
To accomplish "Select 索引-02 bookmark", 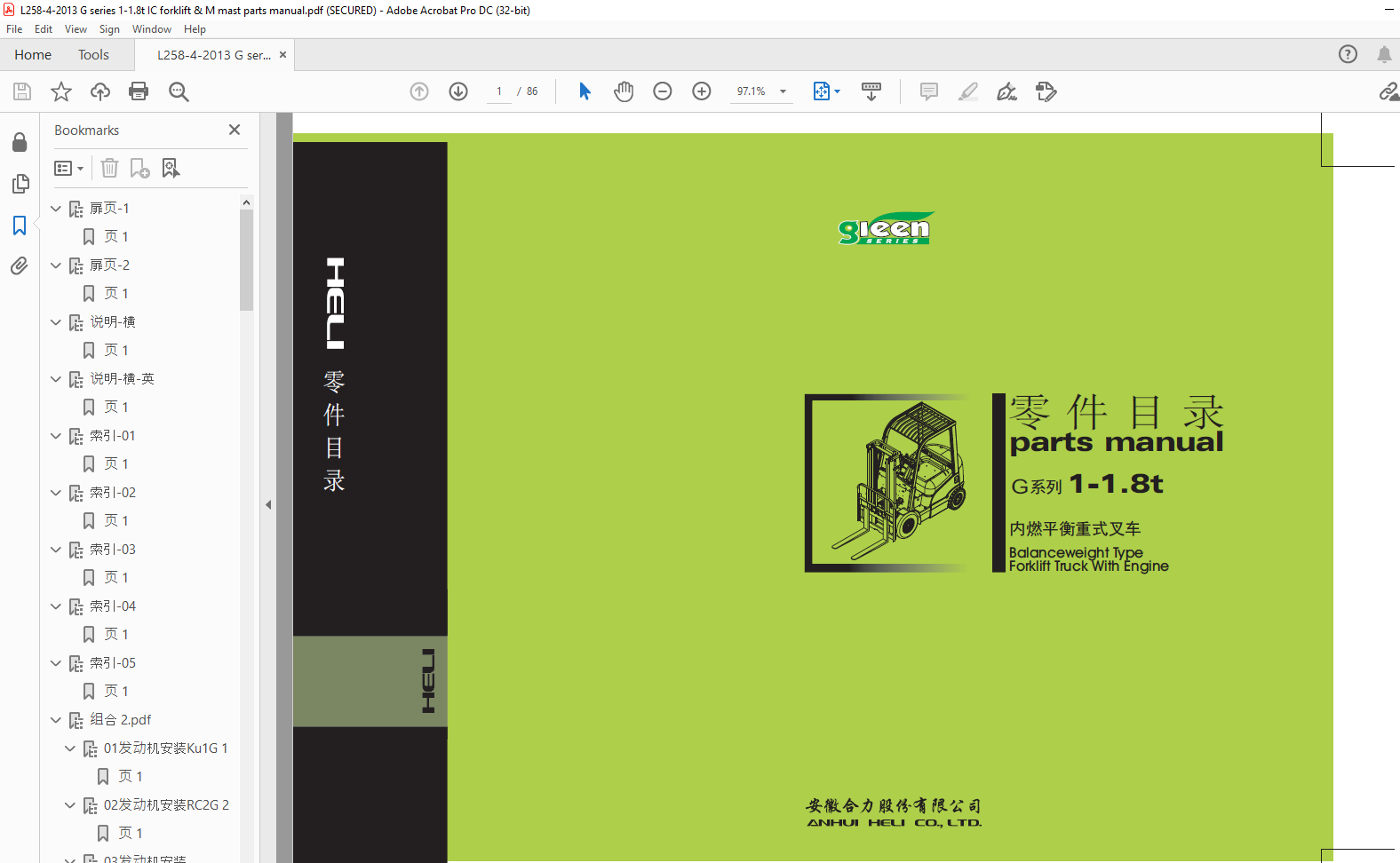I will pos(113,493).
